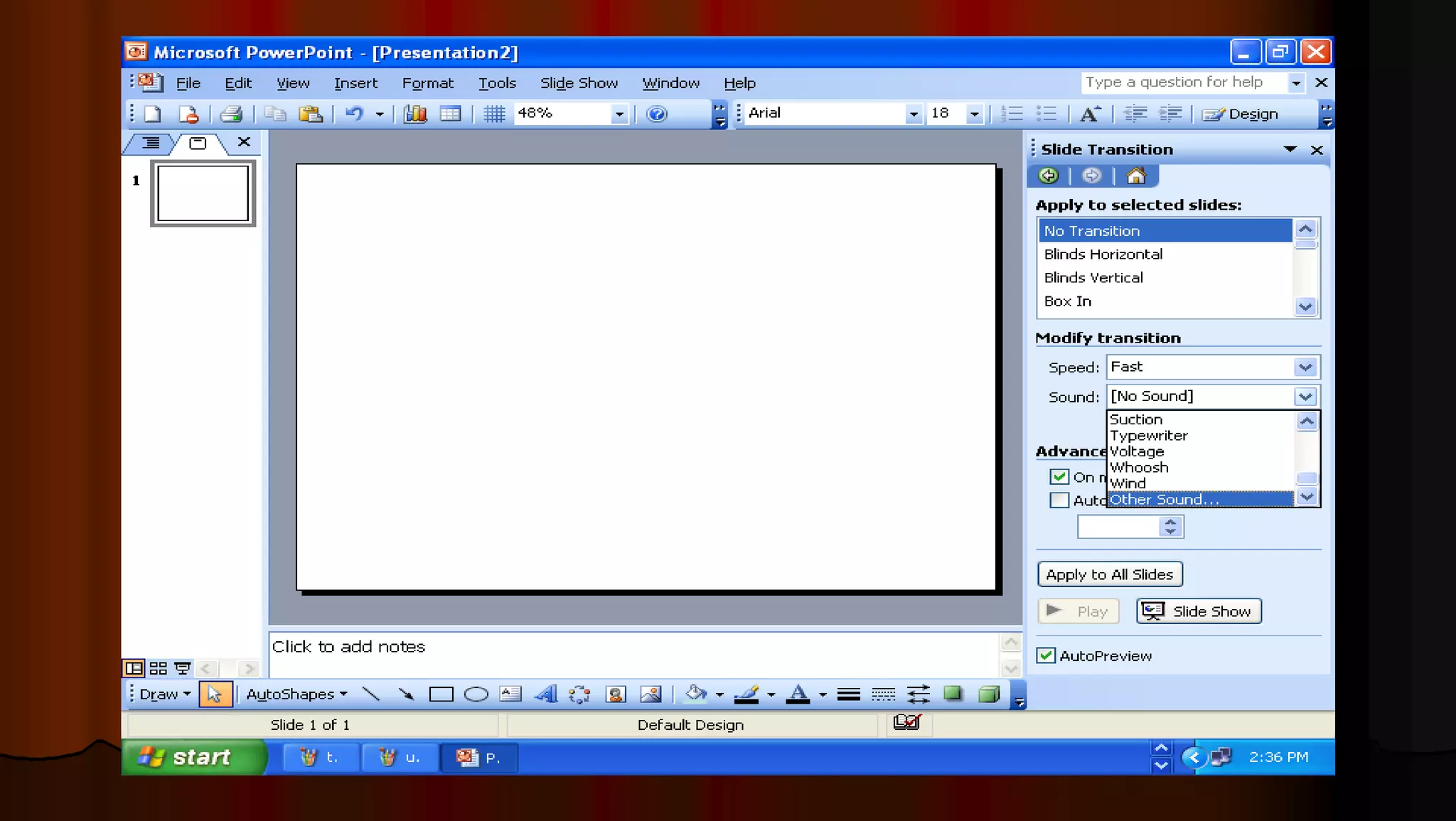Click the Print icon in toolbar

[231, 114]
